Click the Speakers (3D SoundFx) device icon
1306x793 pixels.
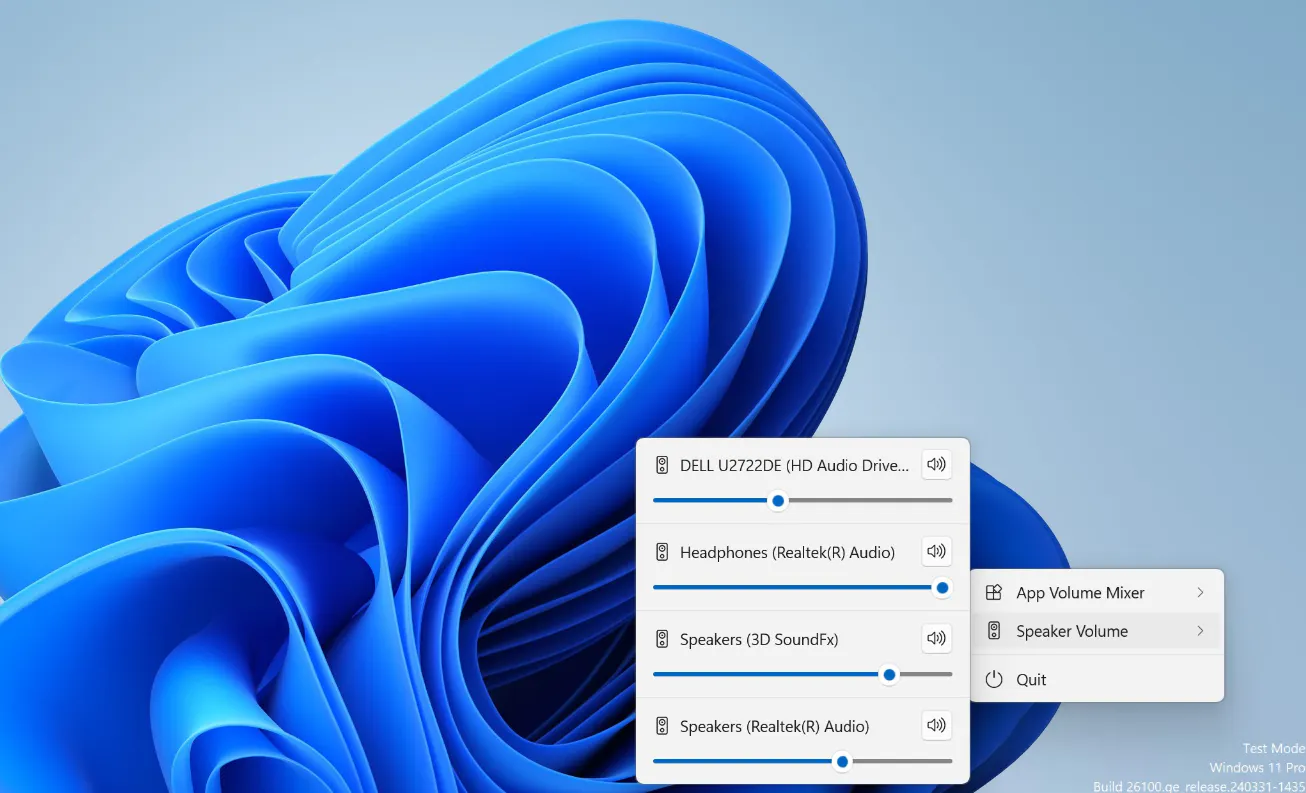(x=661, y=639)
